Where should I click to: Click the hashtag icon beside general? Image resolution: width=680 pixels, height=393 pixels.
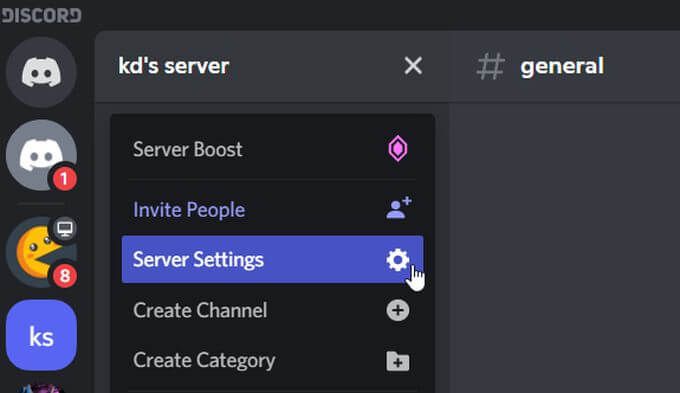(490, 66)
